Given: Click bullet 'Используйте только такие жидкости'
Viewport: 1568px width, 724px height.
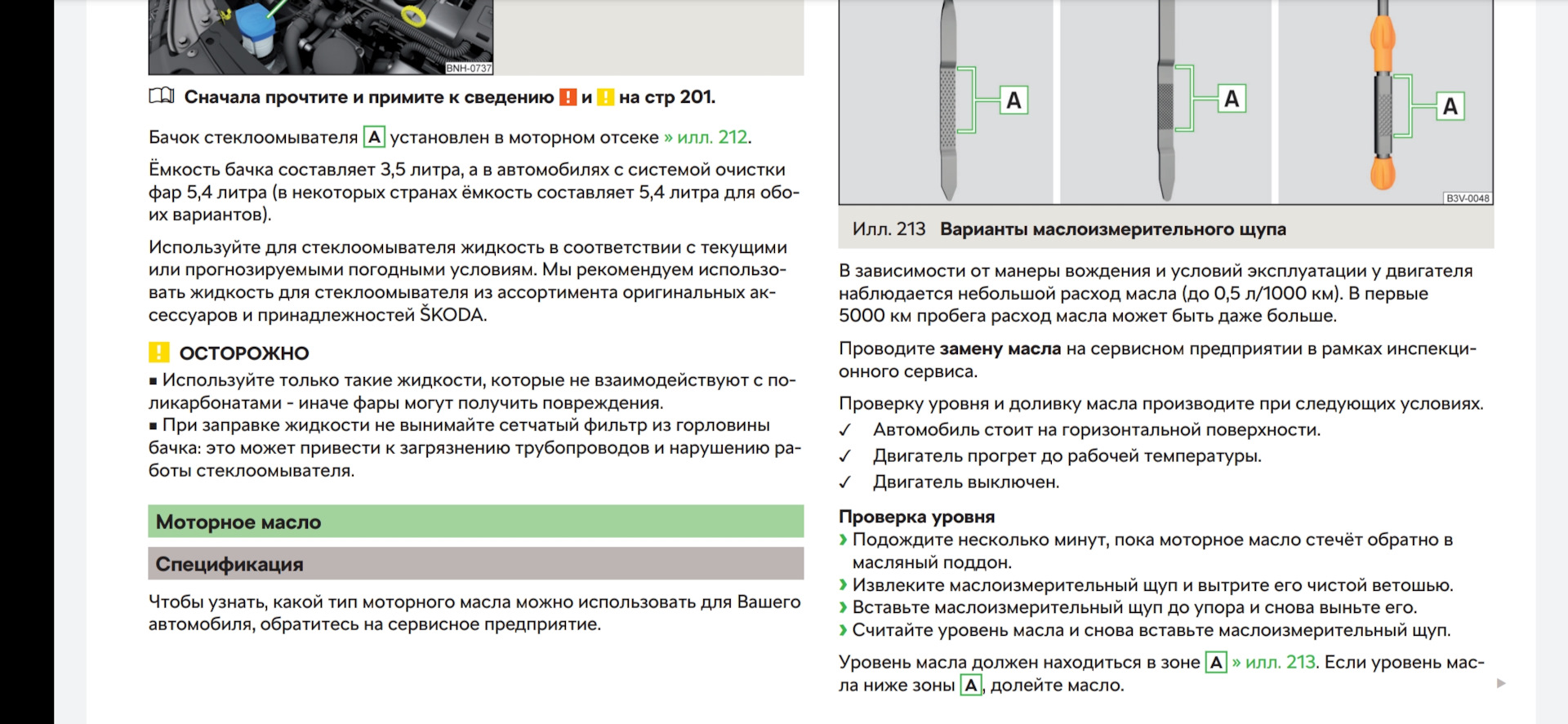Looking at the screenshot, I should [472, 391].
